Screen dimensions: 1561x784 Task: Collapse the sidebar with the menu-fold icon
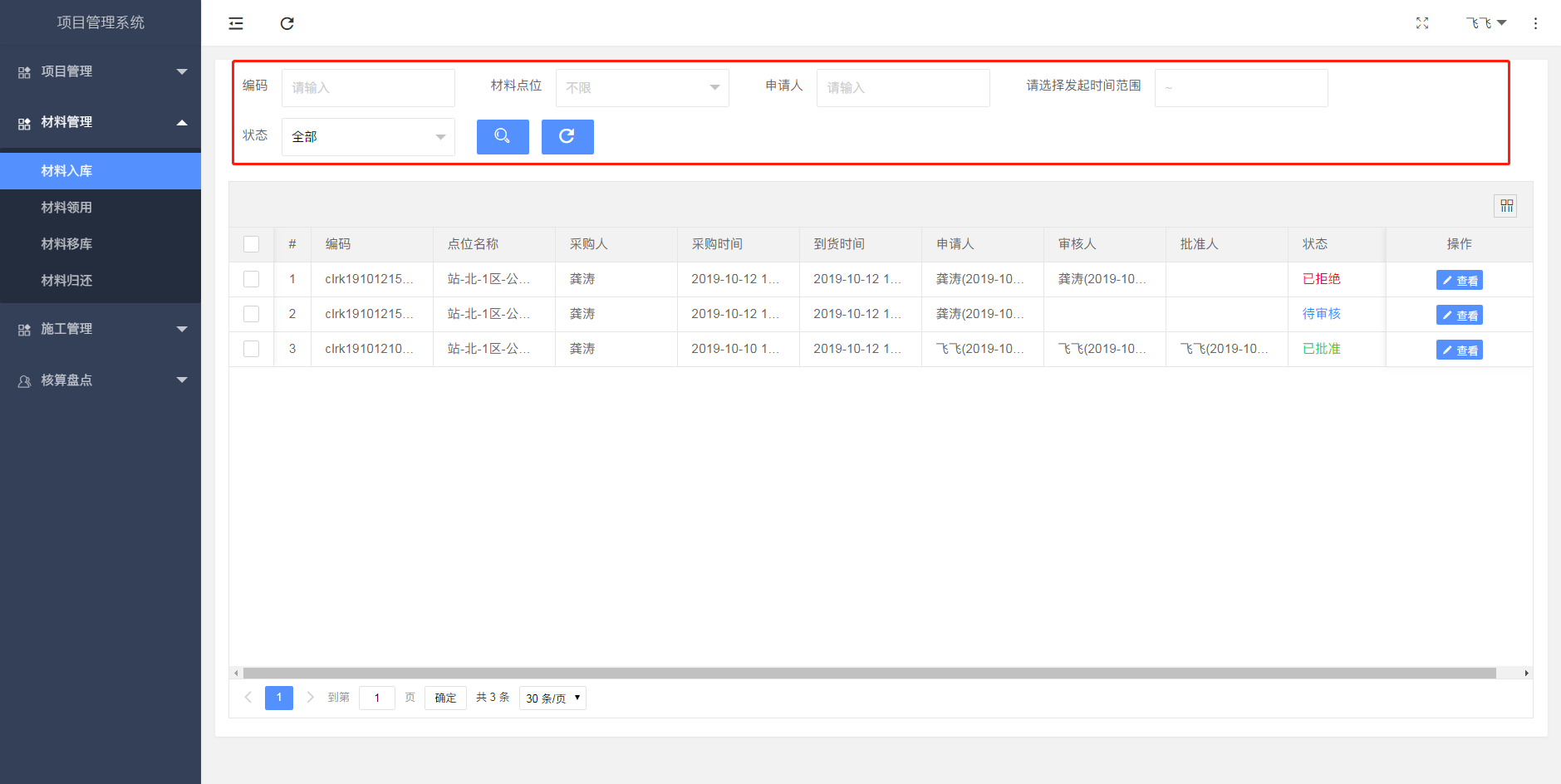(x=236, y=23)
